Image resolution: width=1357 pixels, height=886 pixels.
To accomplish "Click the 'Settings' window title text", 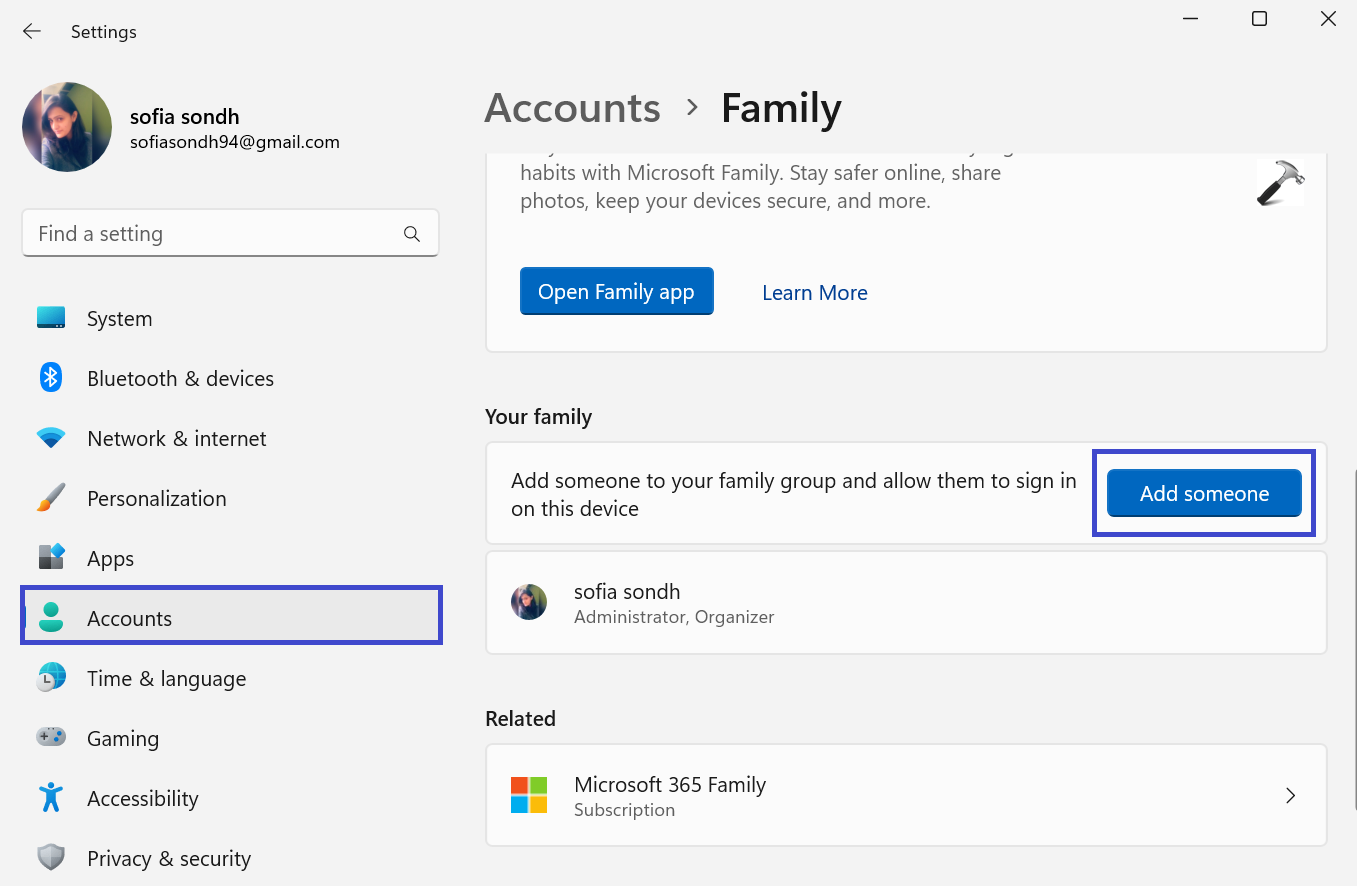I will (x=104, y=32).
